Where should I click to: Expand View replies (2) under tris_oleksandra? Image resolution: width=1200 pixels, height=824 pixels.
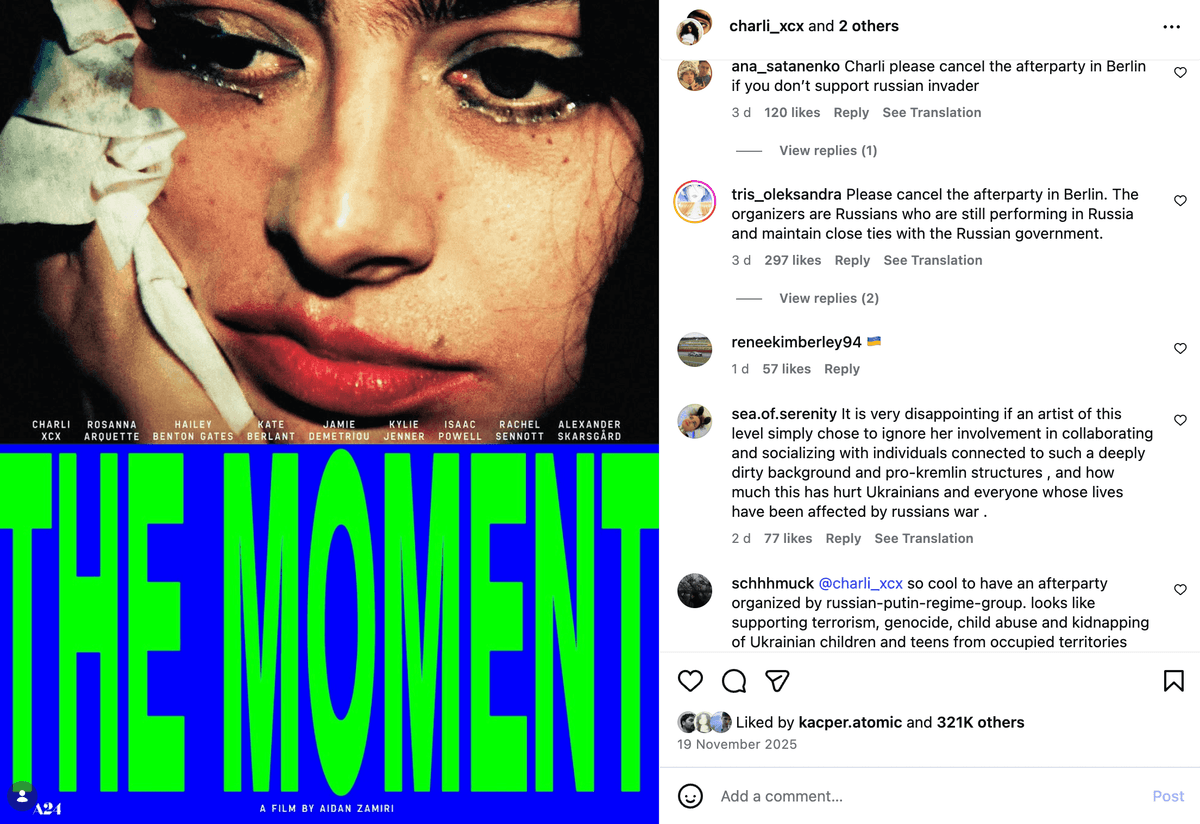pyautogui.click(x=829, y=298)
